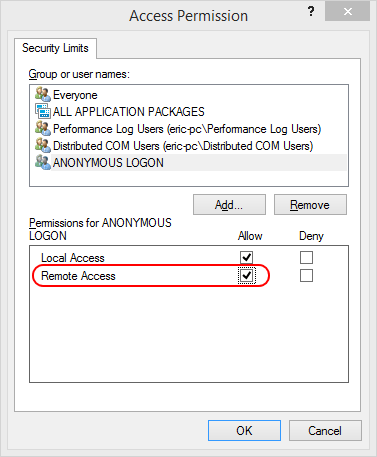The height and width of the screenshot is (457, 377).
Task: Click the ANONYMOUS LOGON user icon
Action: pos(43,162)
